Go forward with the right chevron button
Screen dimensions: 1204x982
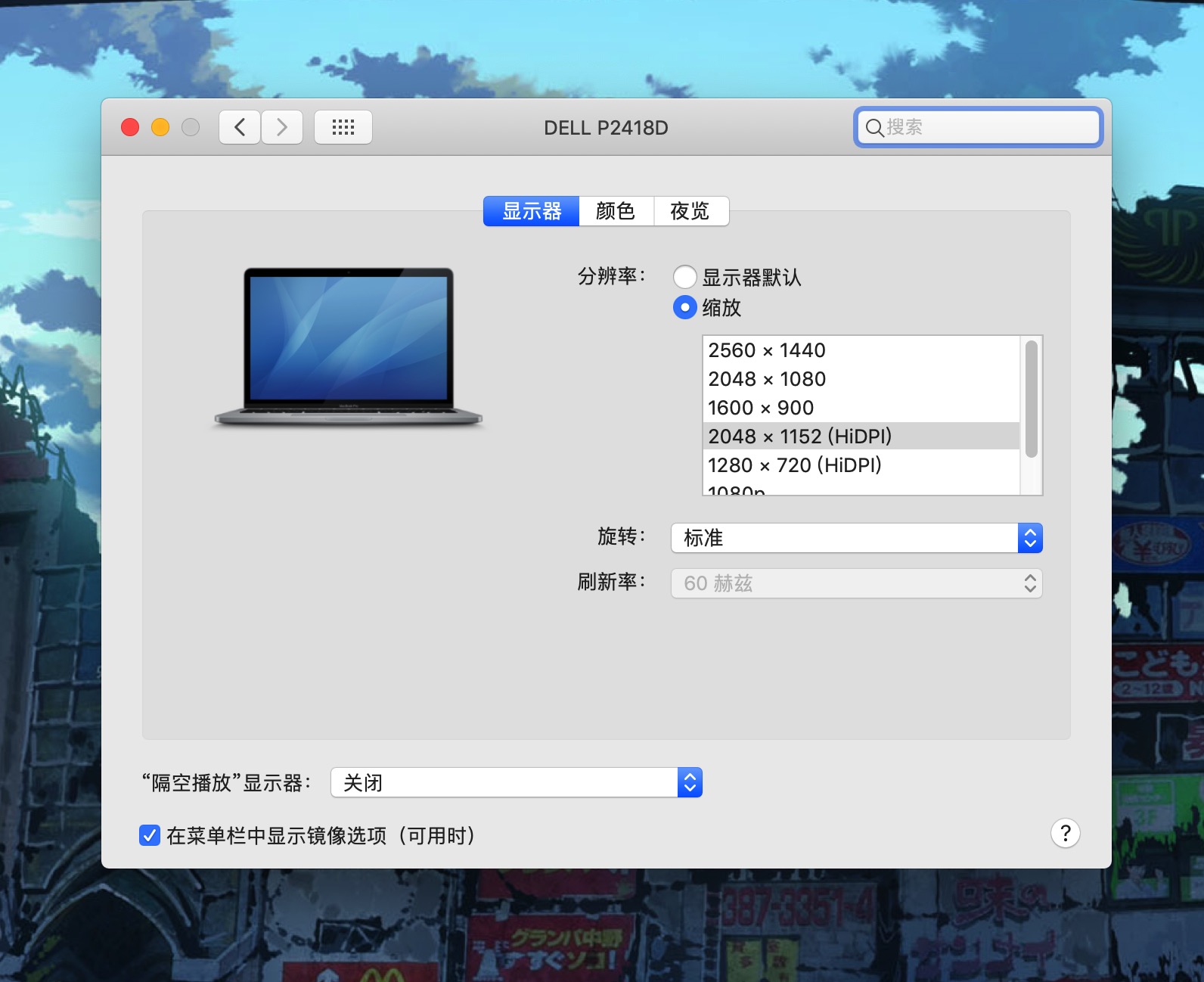pos(282,127)
